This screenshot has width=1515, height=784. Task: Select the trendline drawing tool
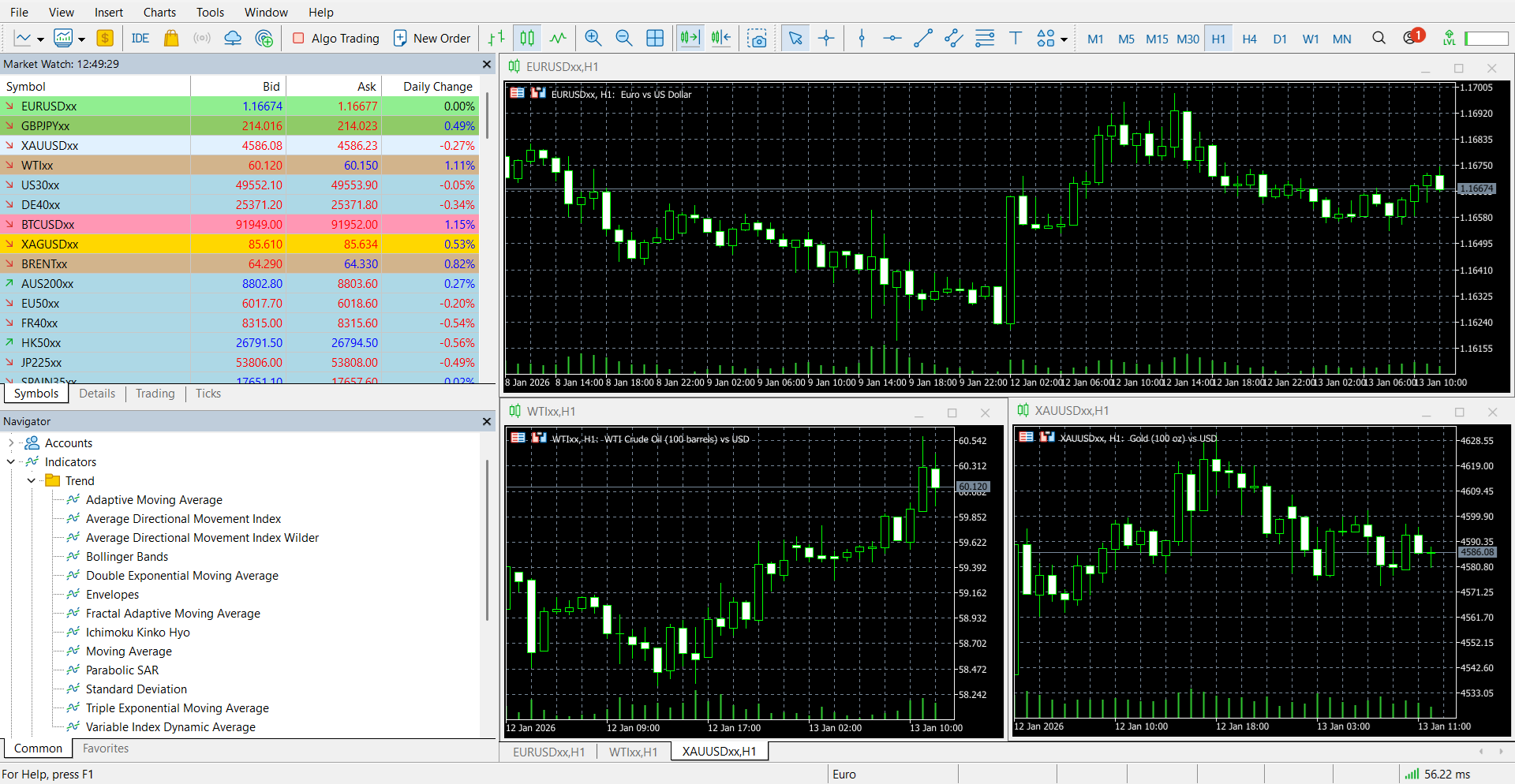click(923, 38)
